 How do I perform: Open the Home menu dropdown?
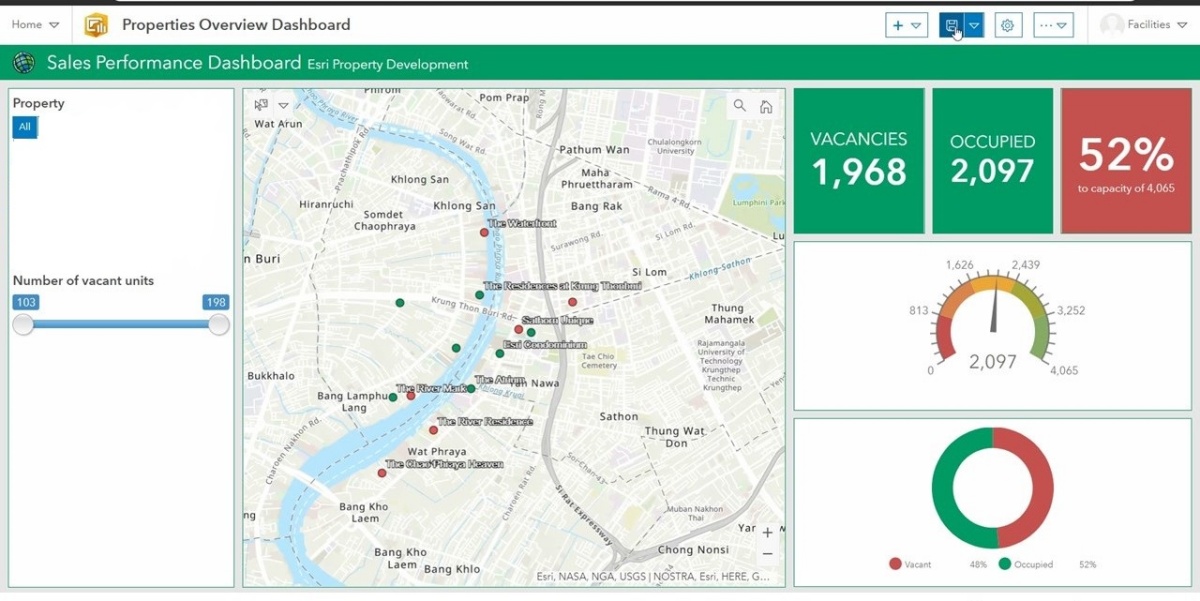pyautogui.click(x=35, y=25)
